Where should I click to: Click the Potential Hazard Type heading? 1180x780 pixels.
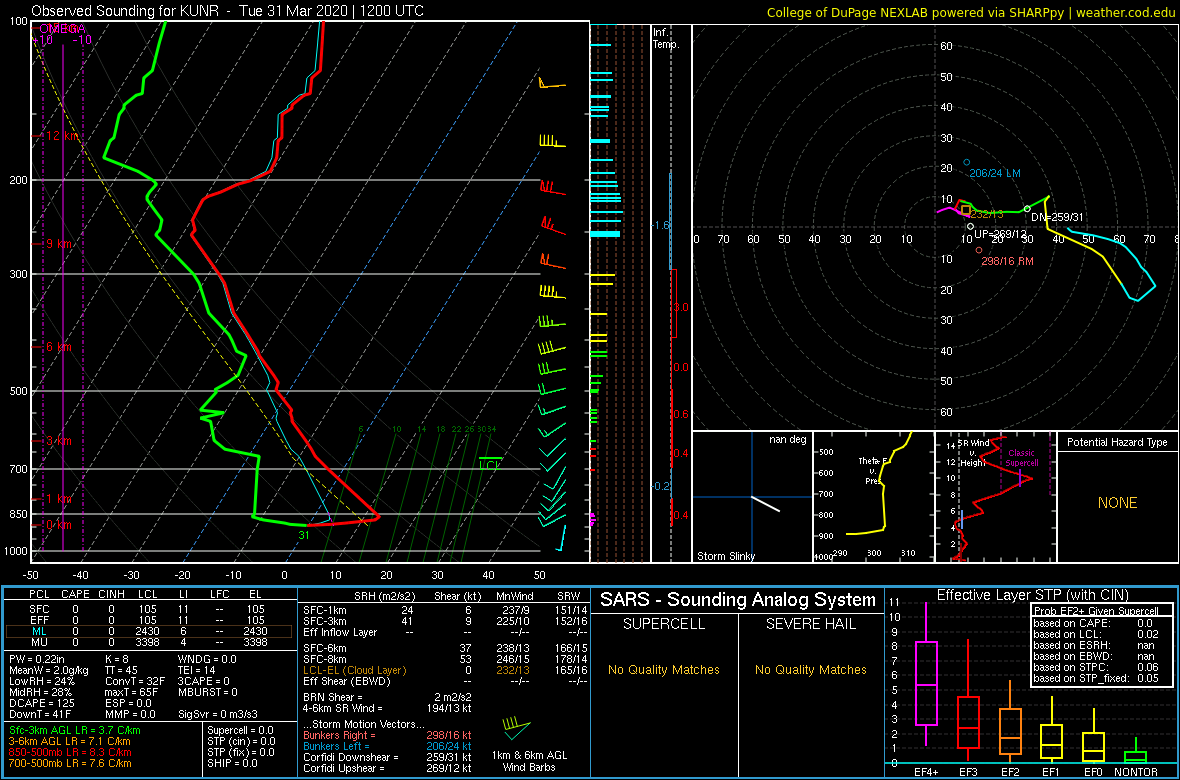[x=1117, y=442]
